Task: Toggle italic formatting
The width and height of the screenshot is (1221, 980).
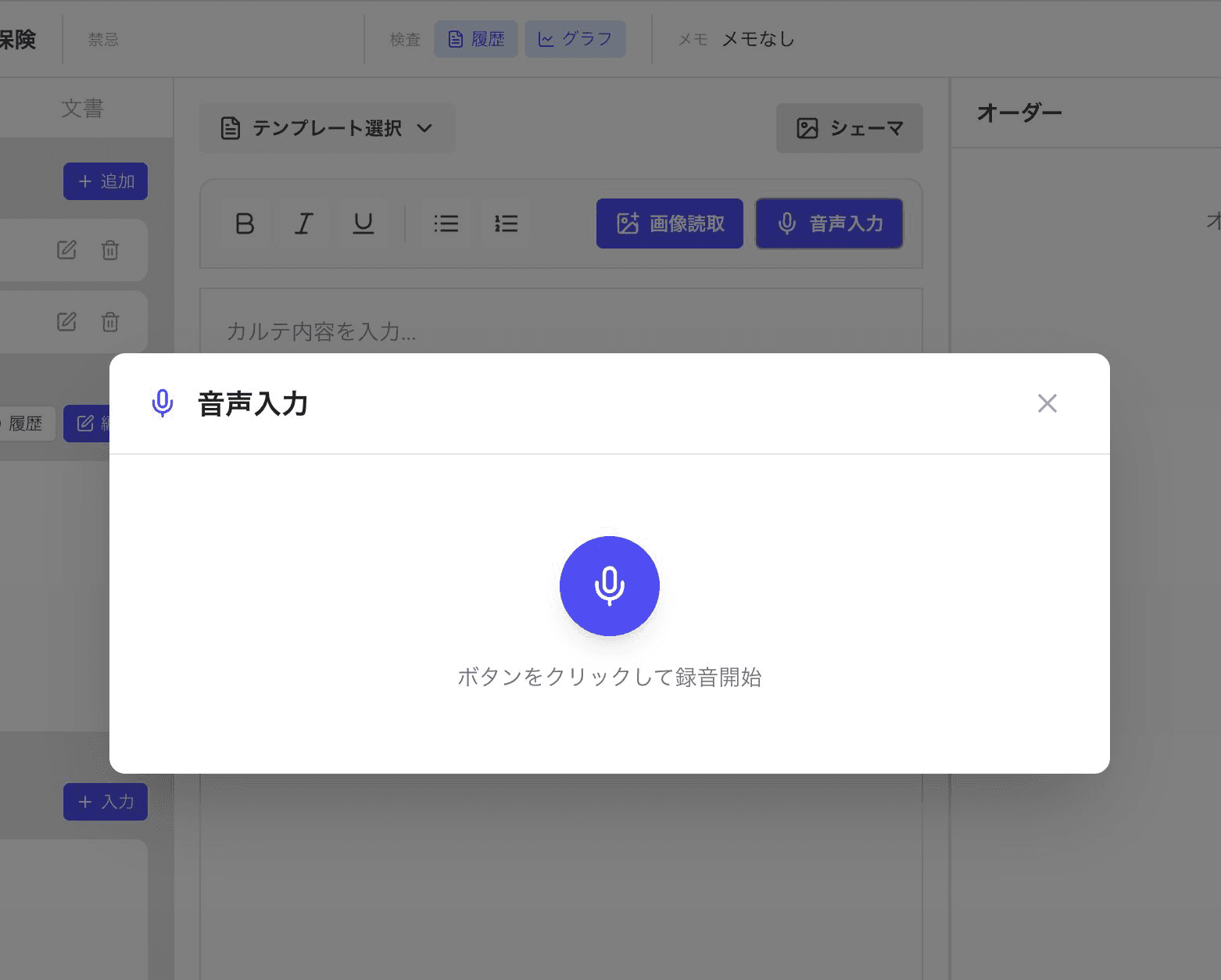Action: click(304, 224)
